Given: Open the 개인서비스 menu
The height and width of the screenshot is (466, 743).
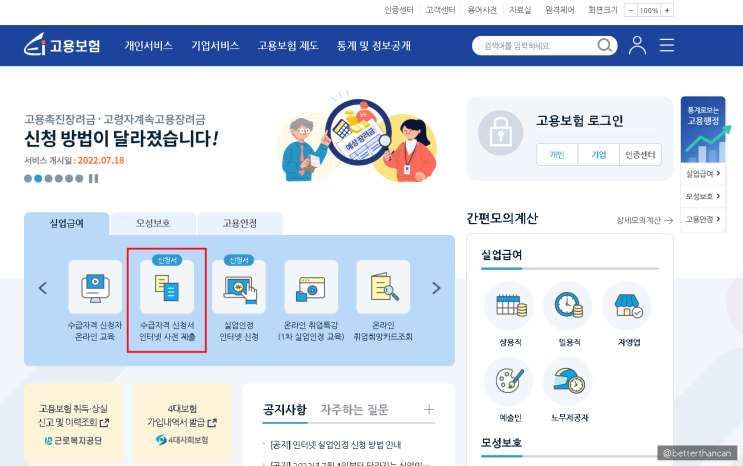Looking at the screenshot, I should click(148, 46).
